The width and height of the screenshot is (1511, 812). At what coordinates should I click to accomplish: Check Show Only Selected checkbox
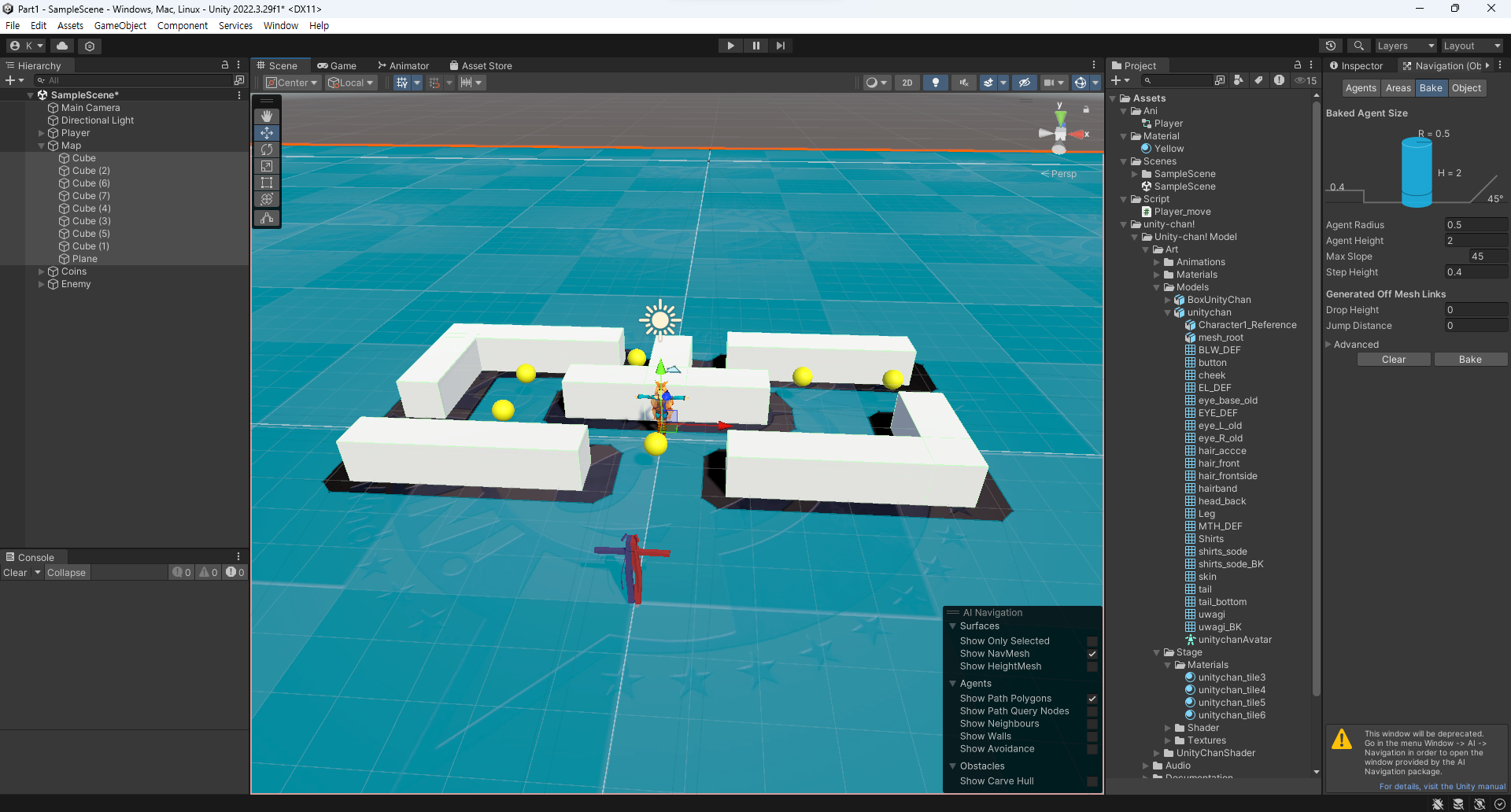click(1092, 641)
